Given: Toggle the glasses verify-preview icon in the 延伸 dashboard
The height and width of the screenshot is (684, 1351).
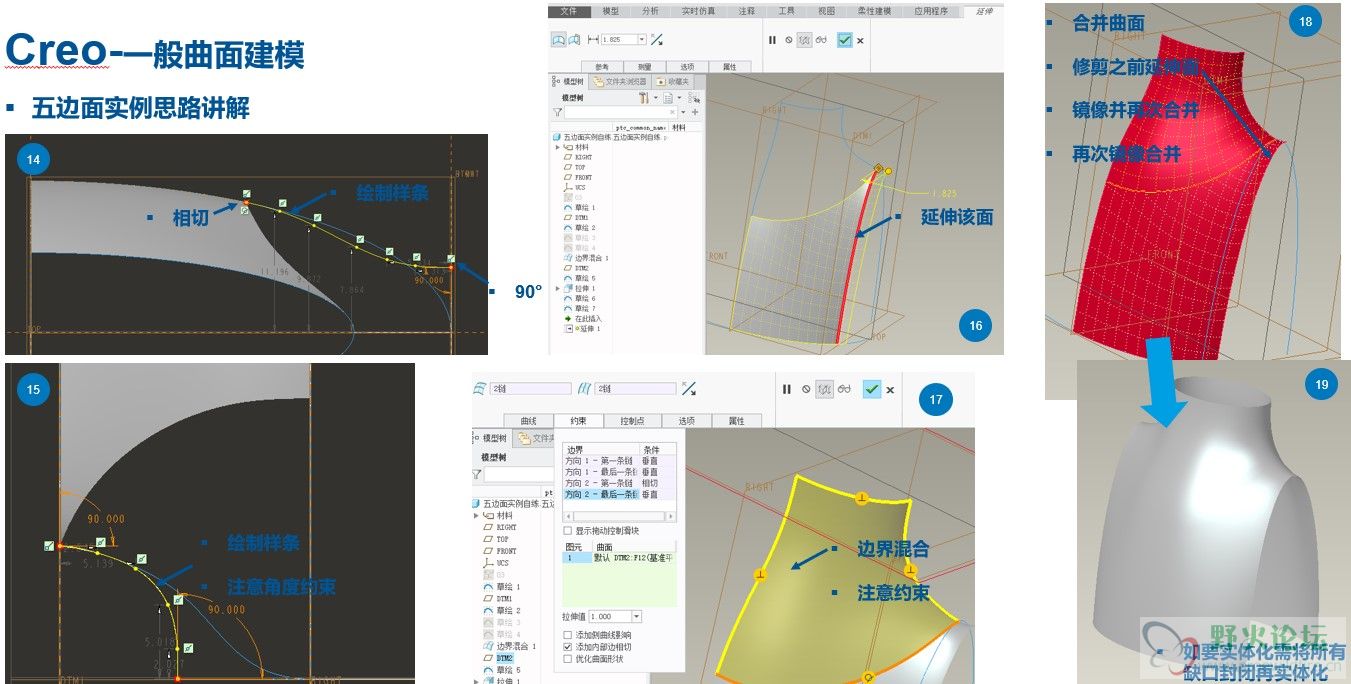Looking at the screenshot, I should pos(821,40).
